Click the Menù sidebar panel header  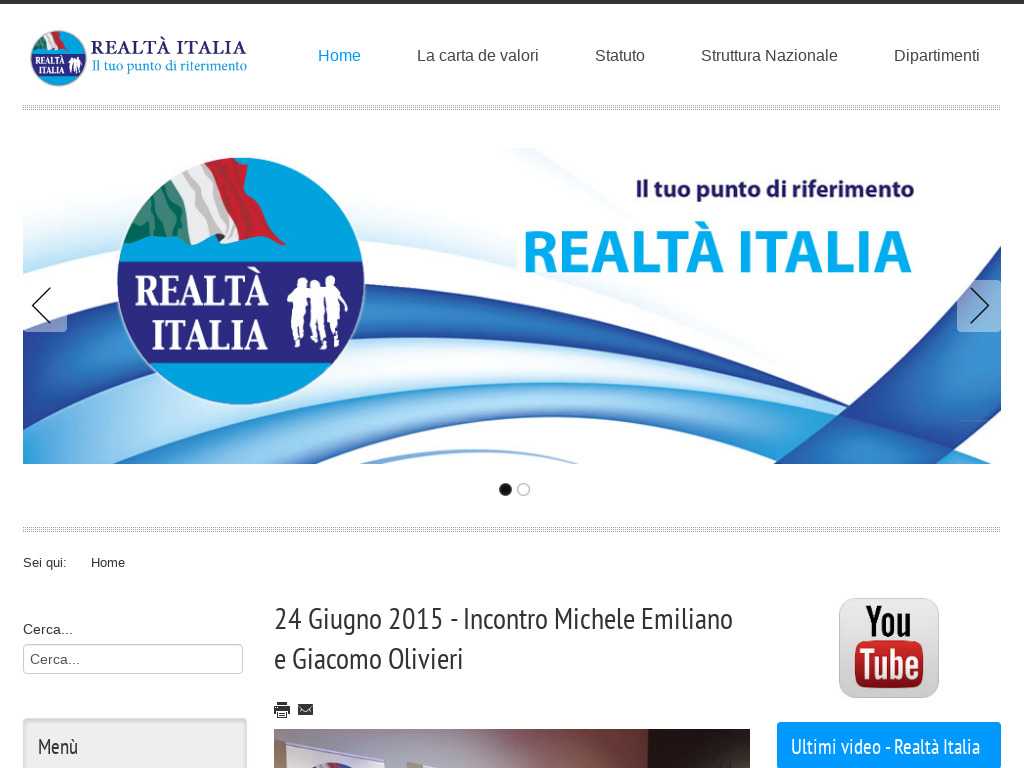[134, 746]
